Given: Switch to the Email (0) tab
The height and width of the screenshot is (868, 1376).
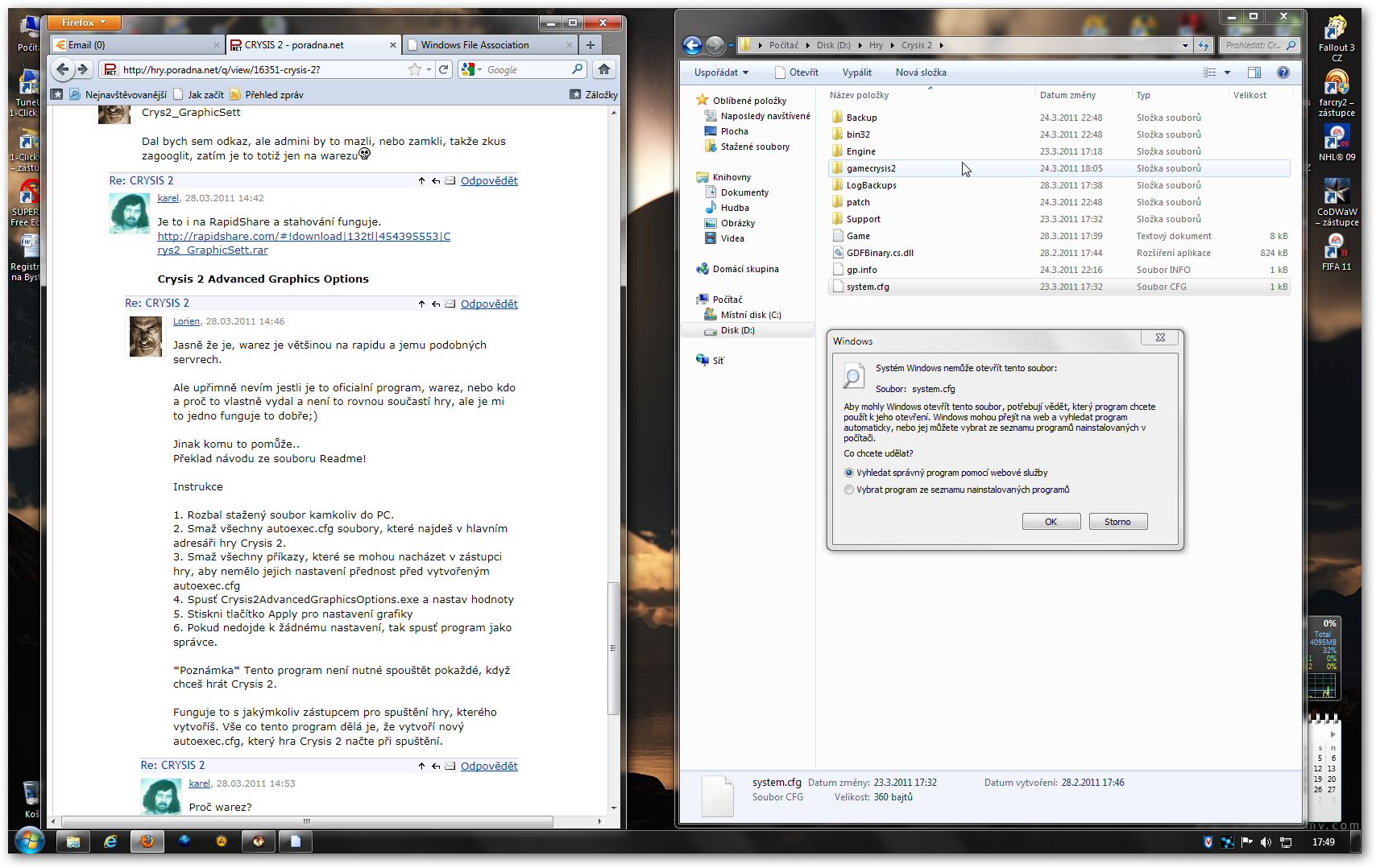Looking at the screenshot, I should coord(136,45).
